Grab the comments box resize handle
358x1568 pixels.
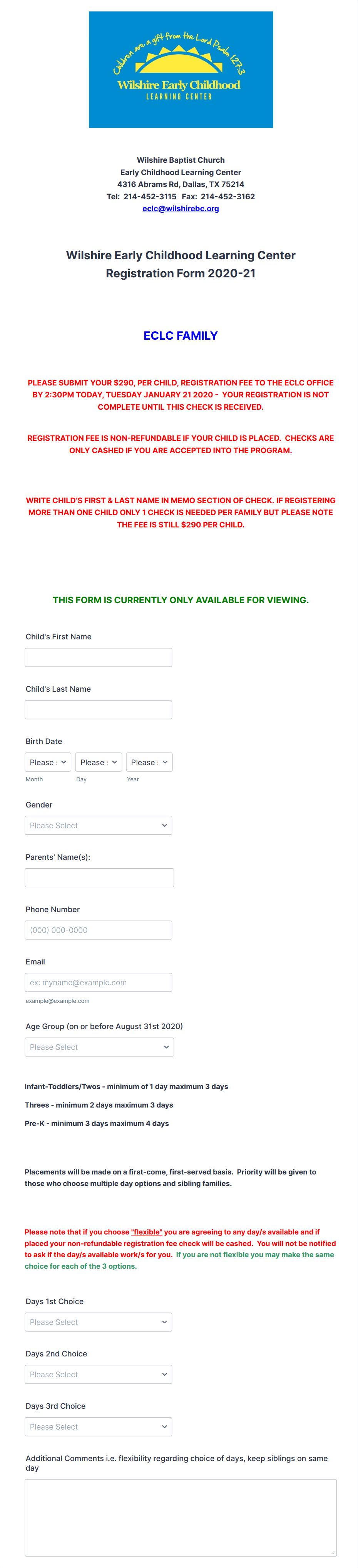[x=333, y=1551]
